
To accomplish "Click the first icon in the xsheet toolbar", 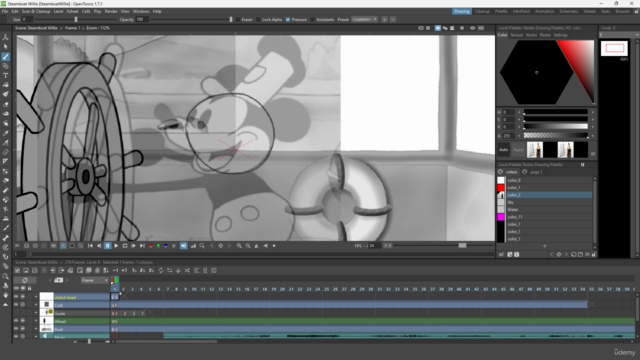I will point(17,271).
